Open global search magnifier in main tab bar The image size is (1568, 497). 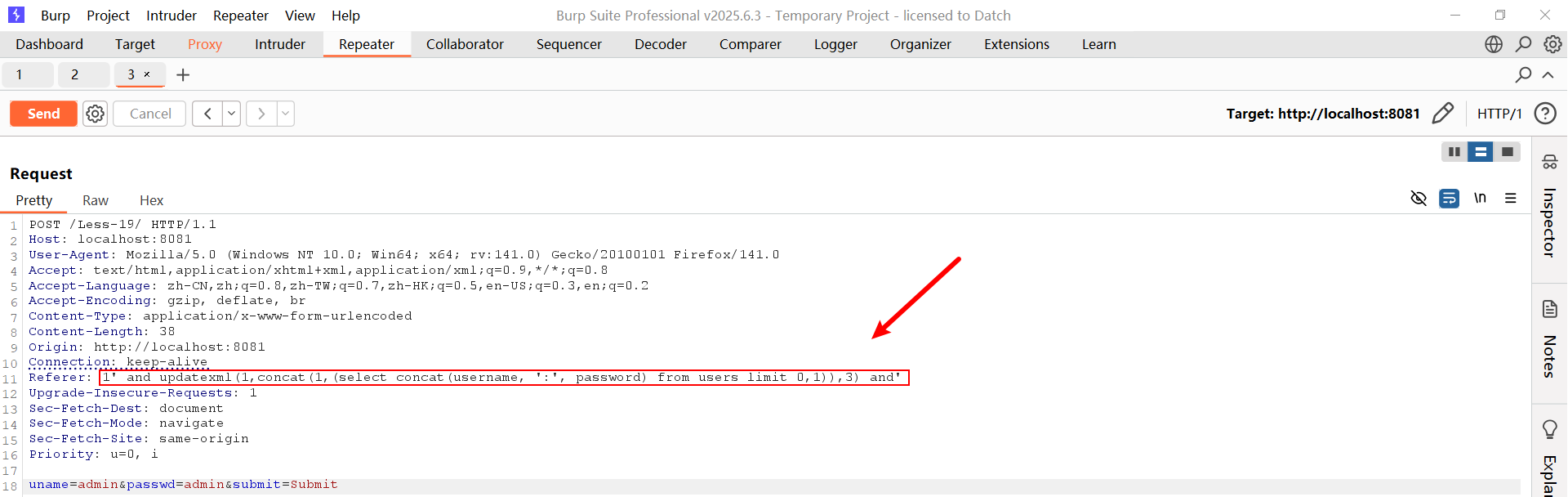[1523, 44]
